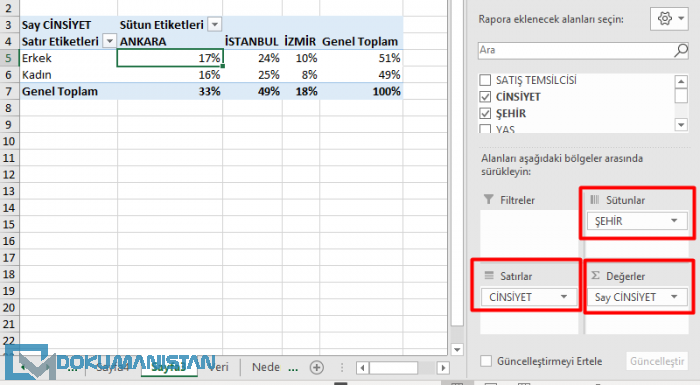Click the SATIŞ TEMSİLCİSİ field name
The width and height of the screenshot is (700, 385).
tap(536, 80)
